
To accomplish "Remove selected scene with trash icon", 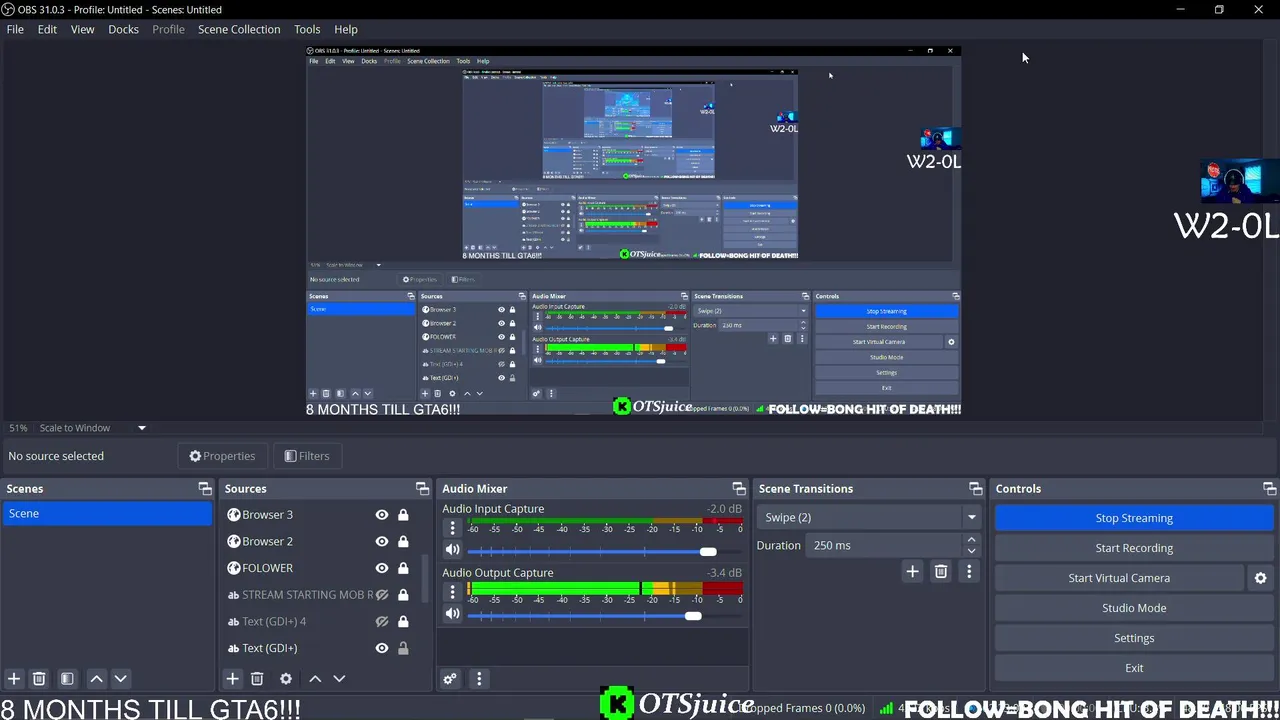I will 39,678.
